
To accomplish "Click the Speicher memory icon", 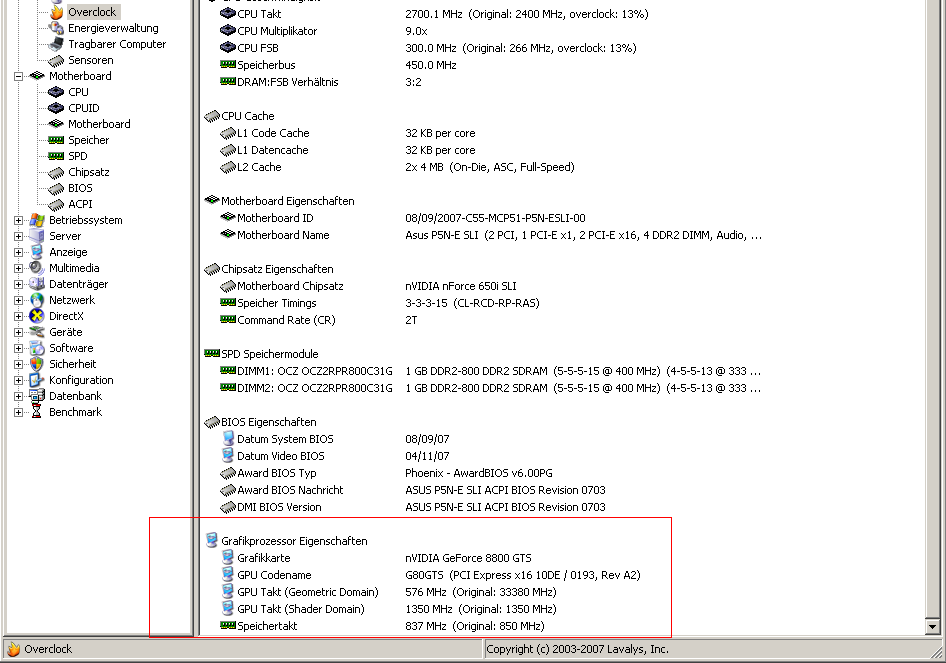I will [56, 140].
